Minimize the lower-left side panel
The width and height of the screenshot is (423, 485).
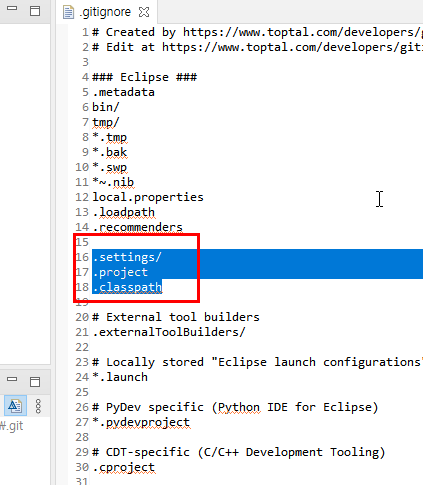(x=12, y=379)
